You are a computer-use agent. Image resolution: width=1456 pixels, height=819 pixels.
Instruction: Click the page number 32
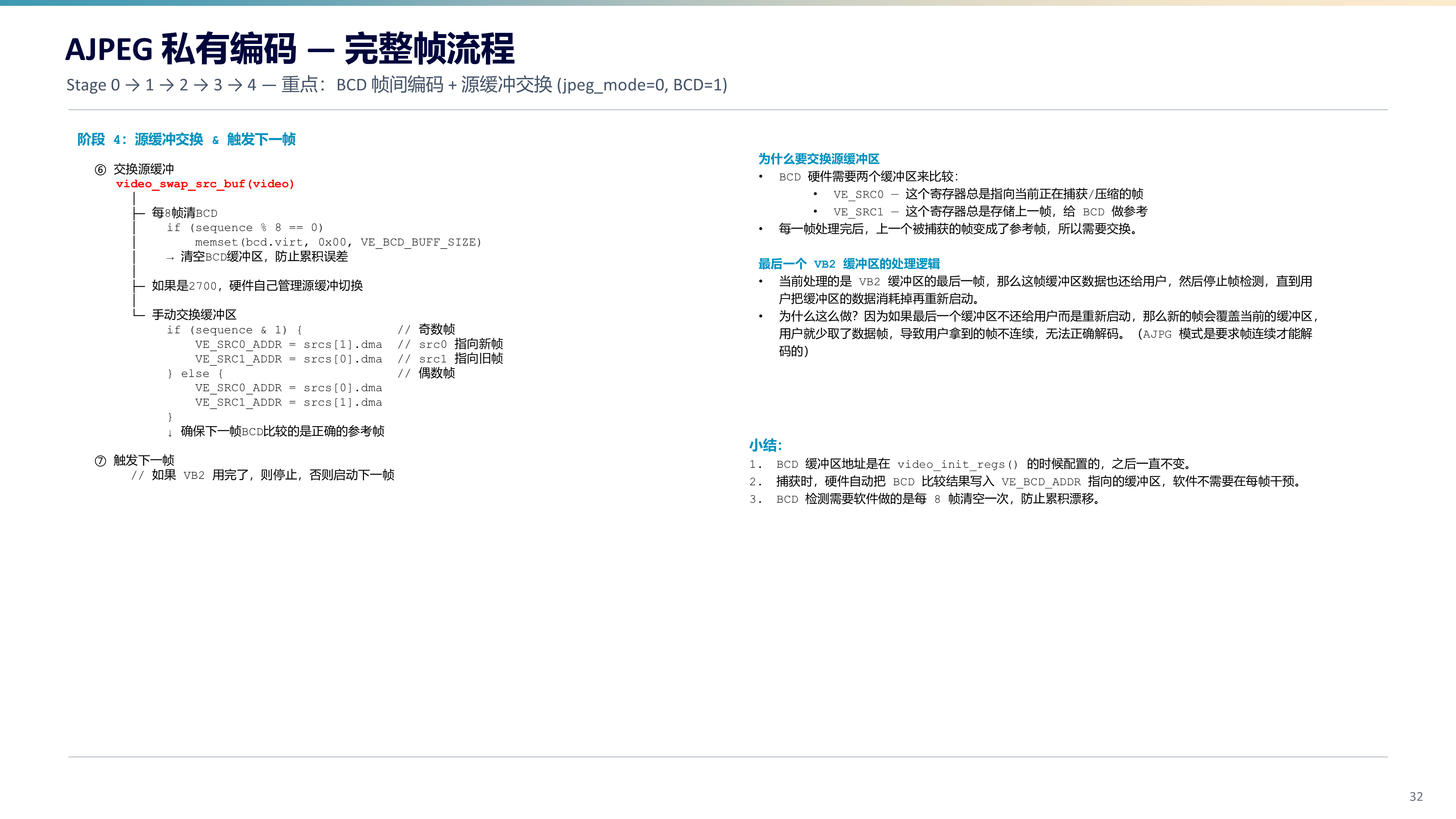tap(1416, 796)
